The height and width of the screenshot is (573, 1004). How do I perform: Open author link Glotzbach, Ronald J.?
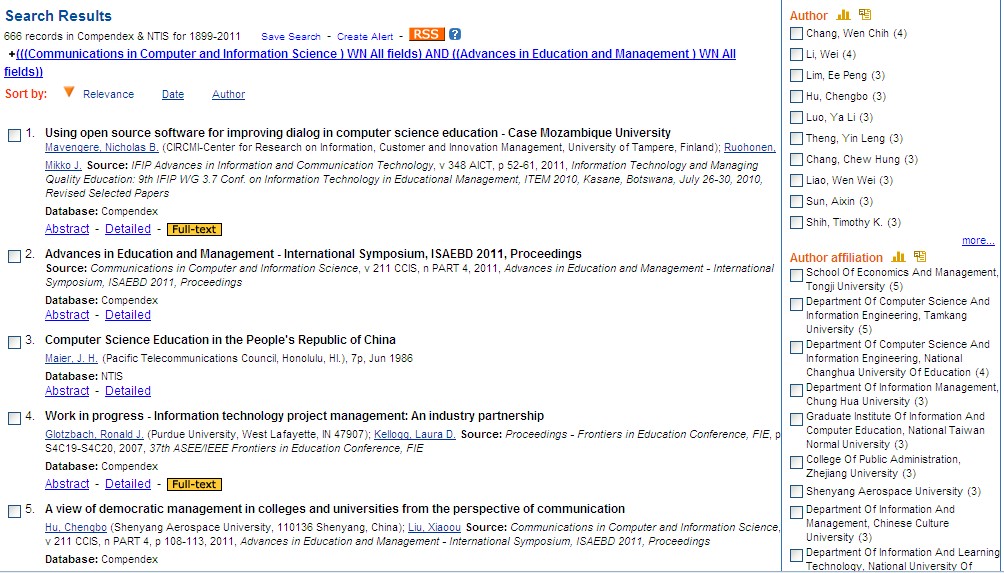[94, 434]
